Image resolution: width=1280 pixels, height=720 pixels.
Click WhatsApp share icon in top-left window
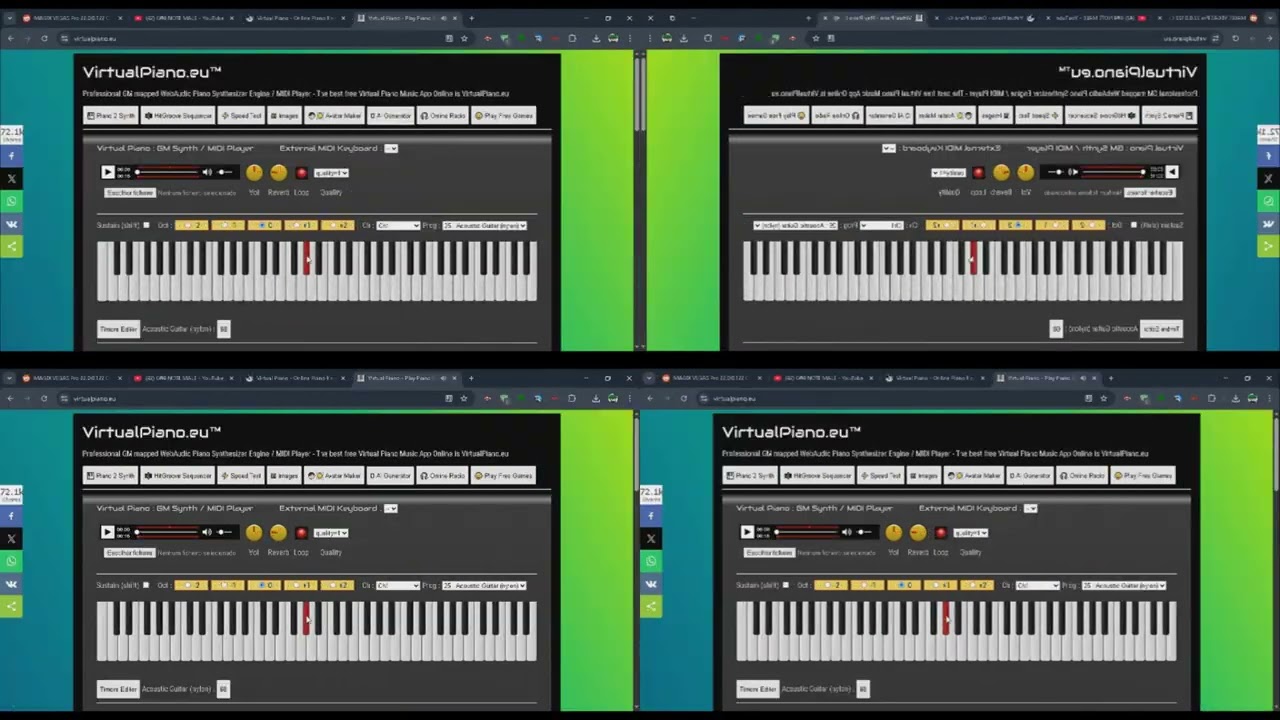(11, 201)
